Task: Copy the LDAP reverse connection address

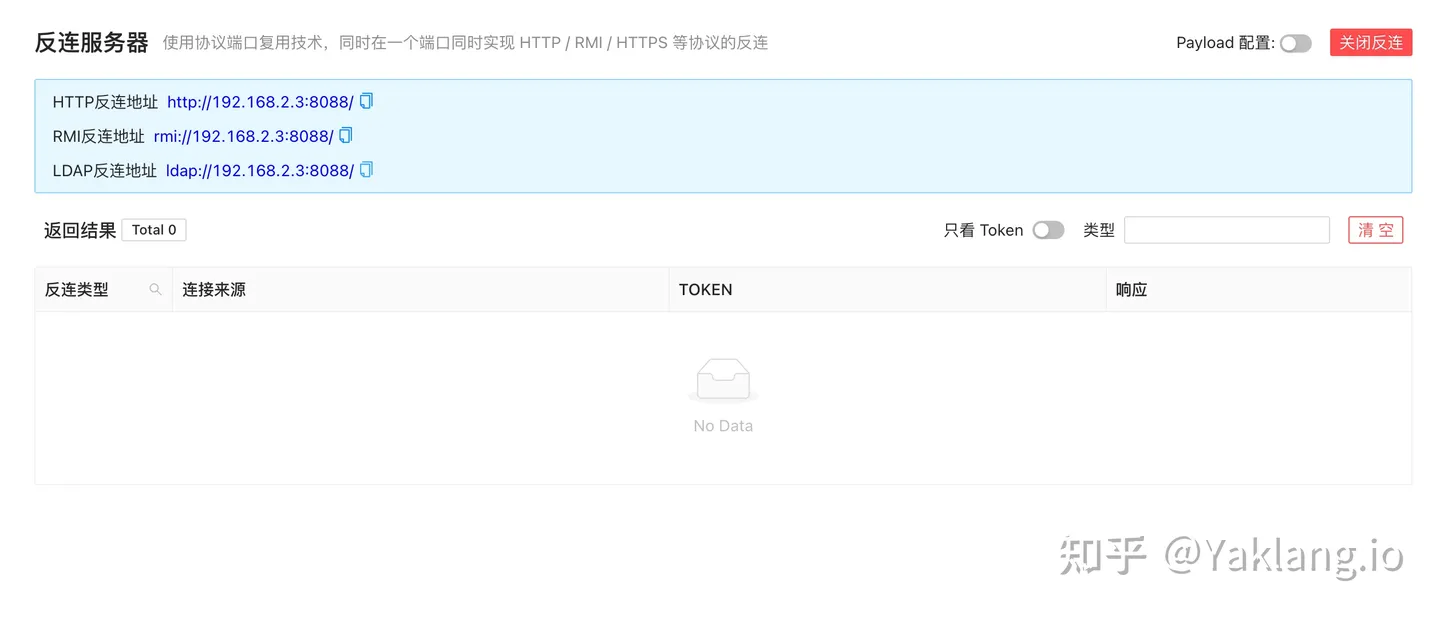Action: click(x=366, y=169)
